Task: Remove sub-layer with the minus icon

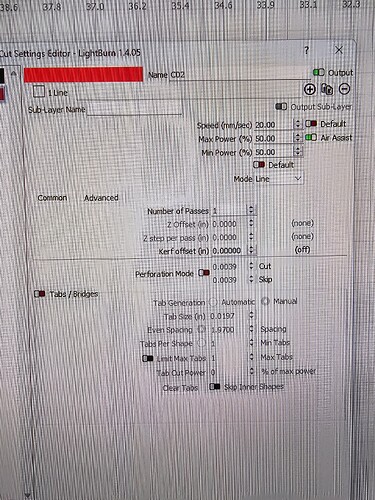Action: coord(344,89)
